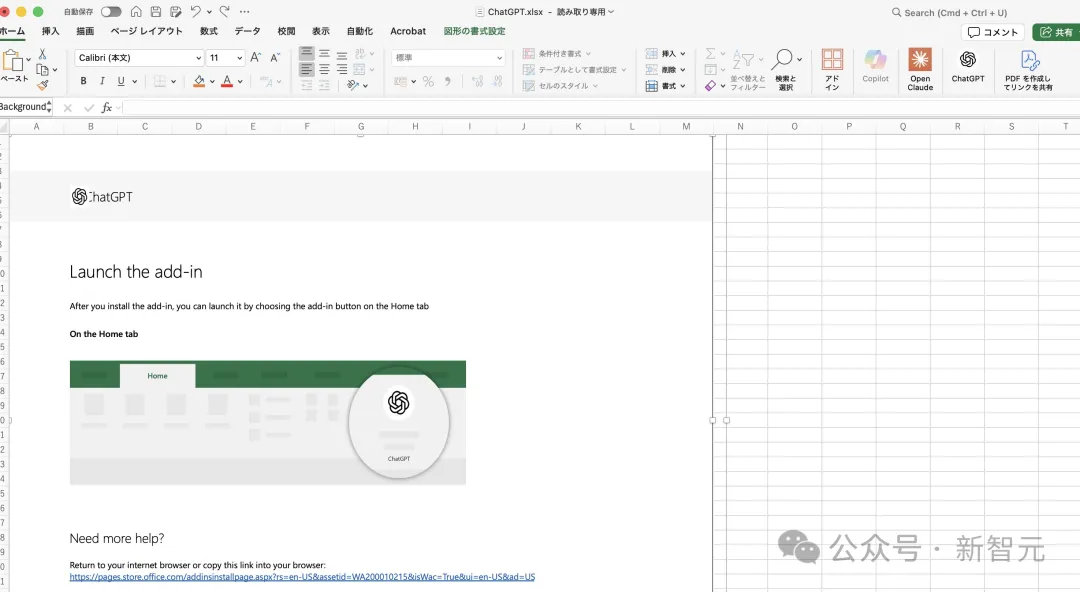
Task: Open the Acrobat ribbon tab
Action: [407, 31]
